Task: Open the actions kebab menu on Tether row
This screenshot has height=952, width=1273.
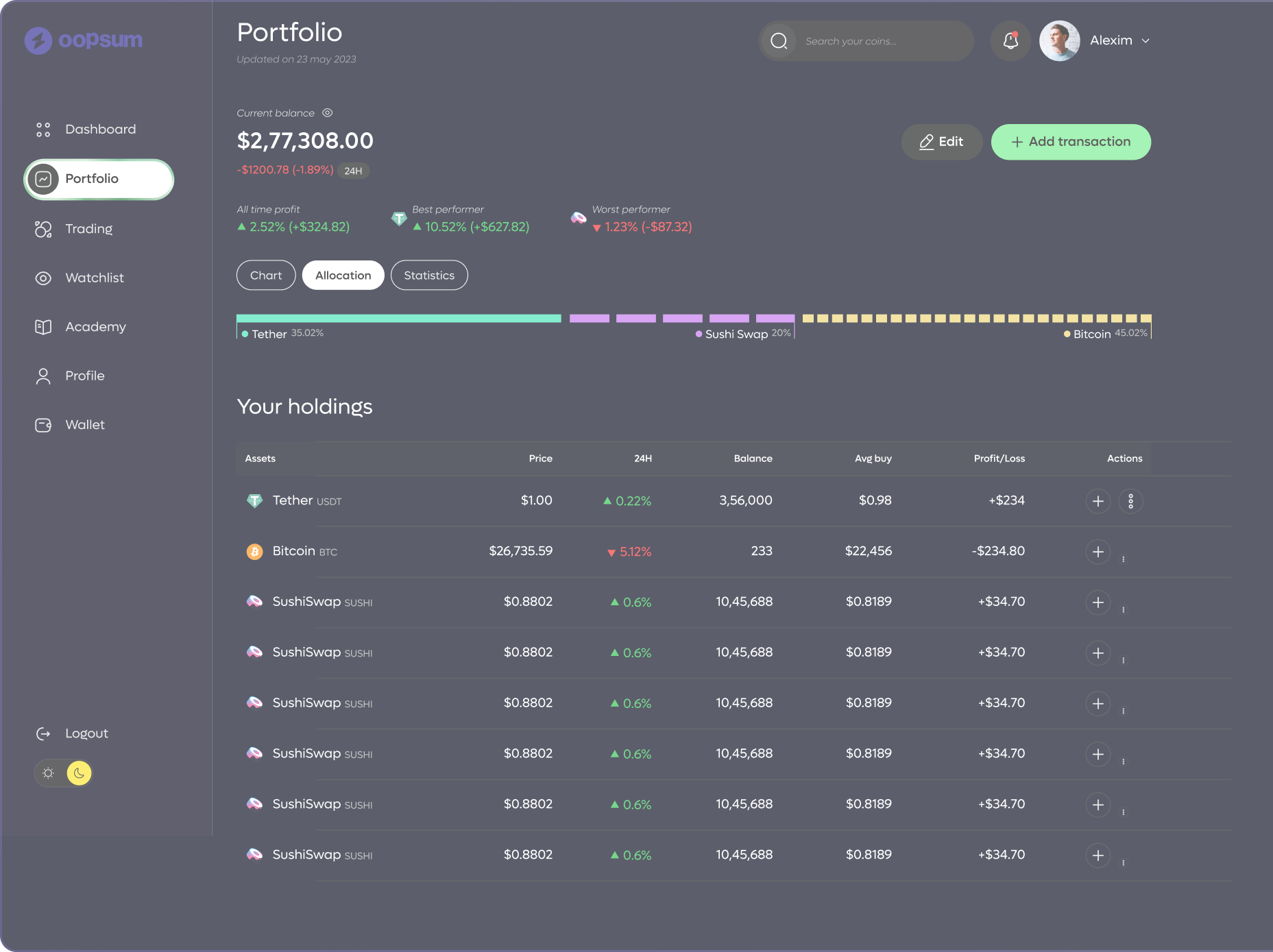Action: point(1130,501)
